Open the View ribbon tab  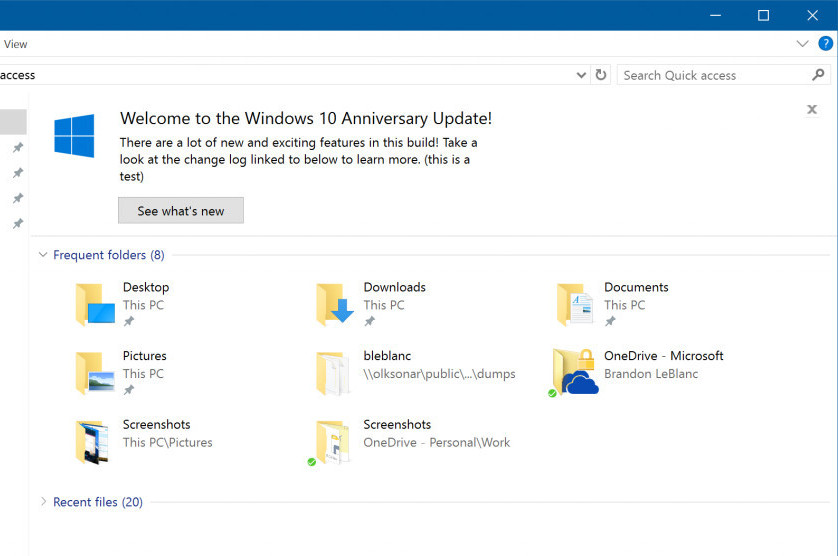point(15,44)
